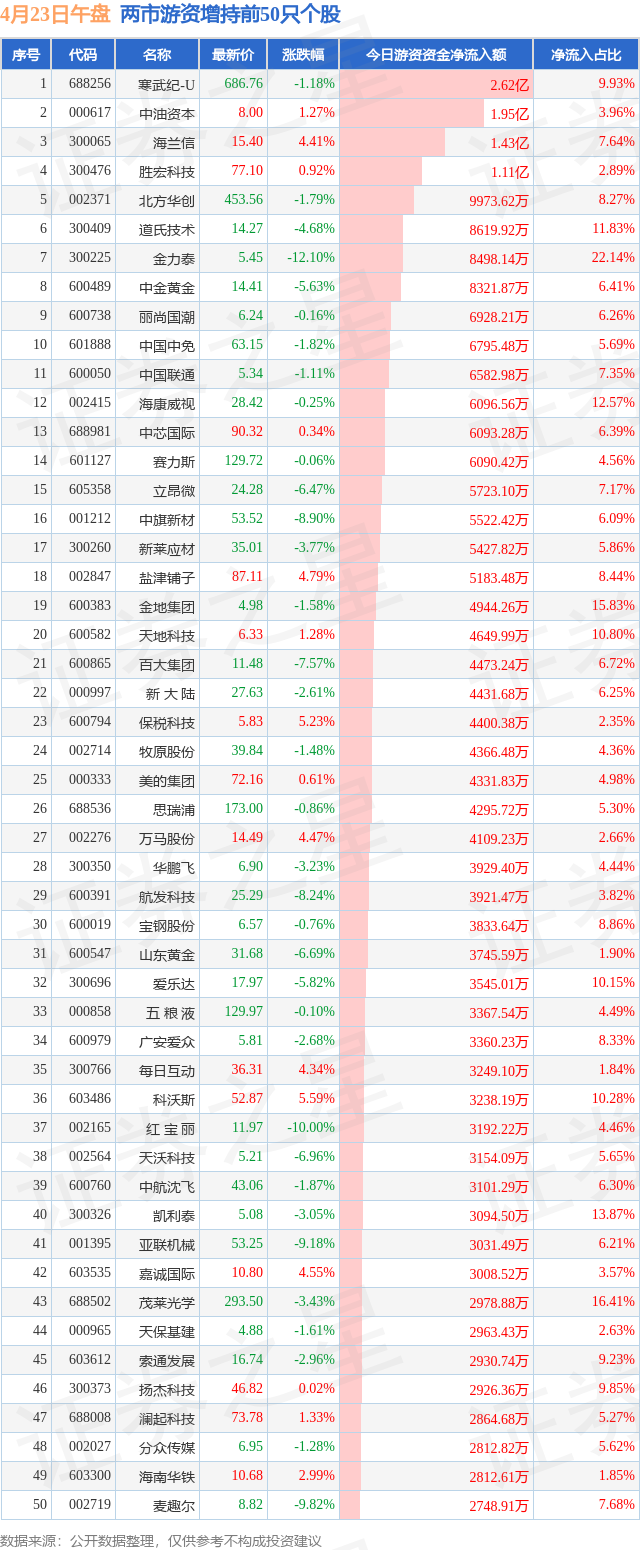Click the 涨跌幅 column header

tap(303, 55)
